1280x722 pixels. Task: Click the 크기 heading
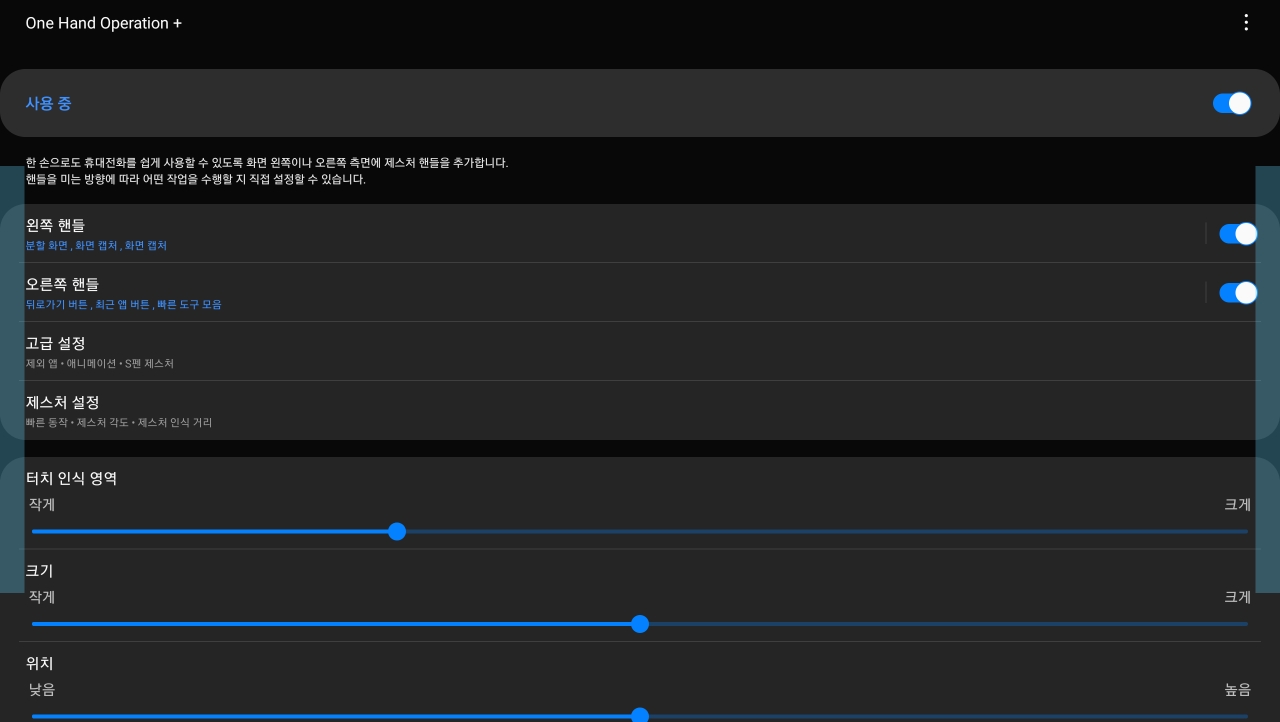click(x=40, y=571)
